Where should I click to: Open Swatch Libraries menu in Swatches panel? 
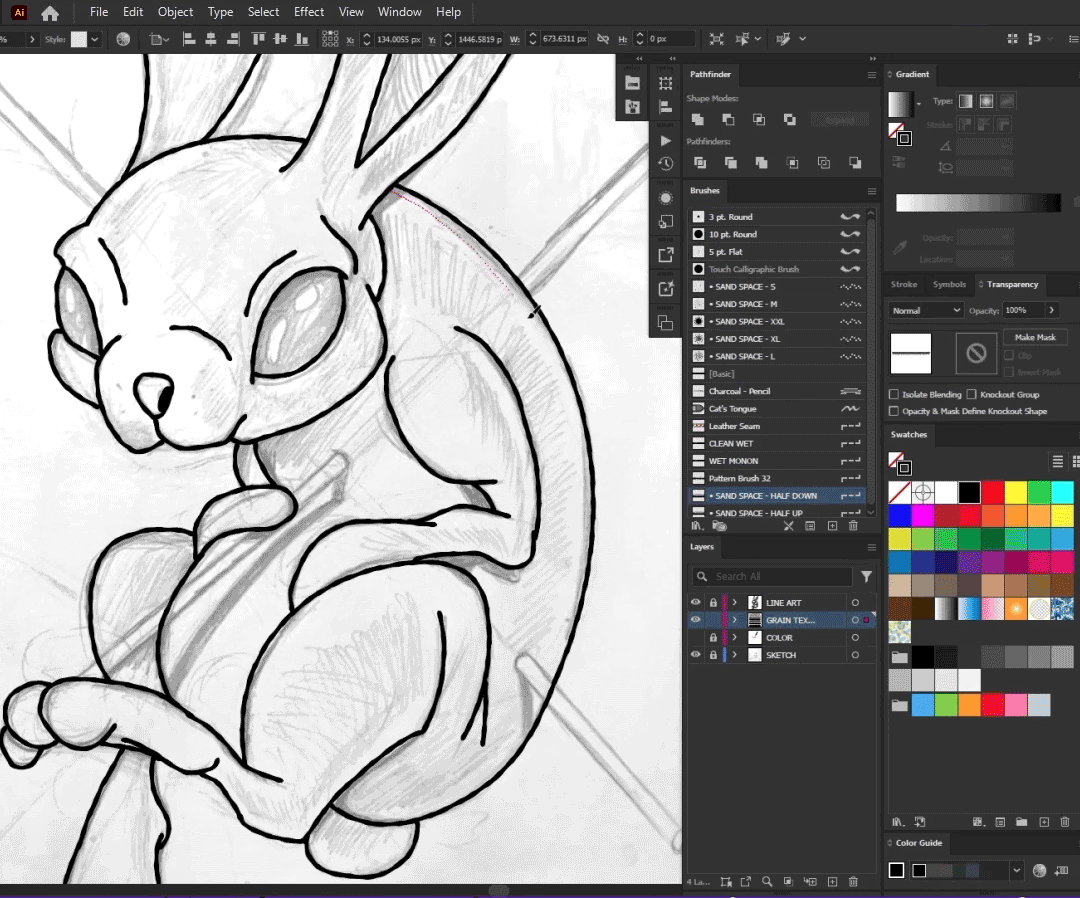pos(897,822)
